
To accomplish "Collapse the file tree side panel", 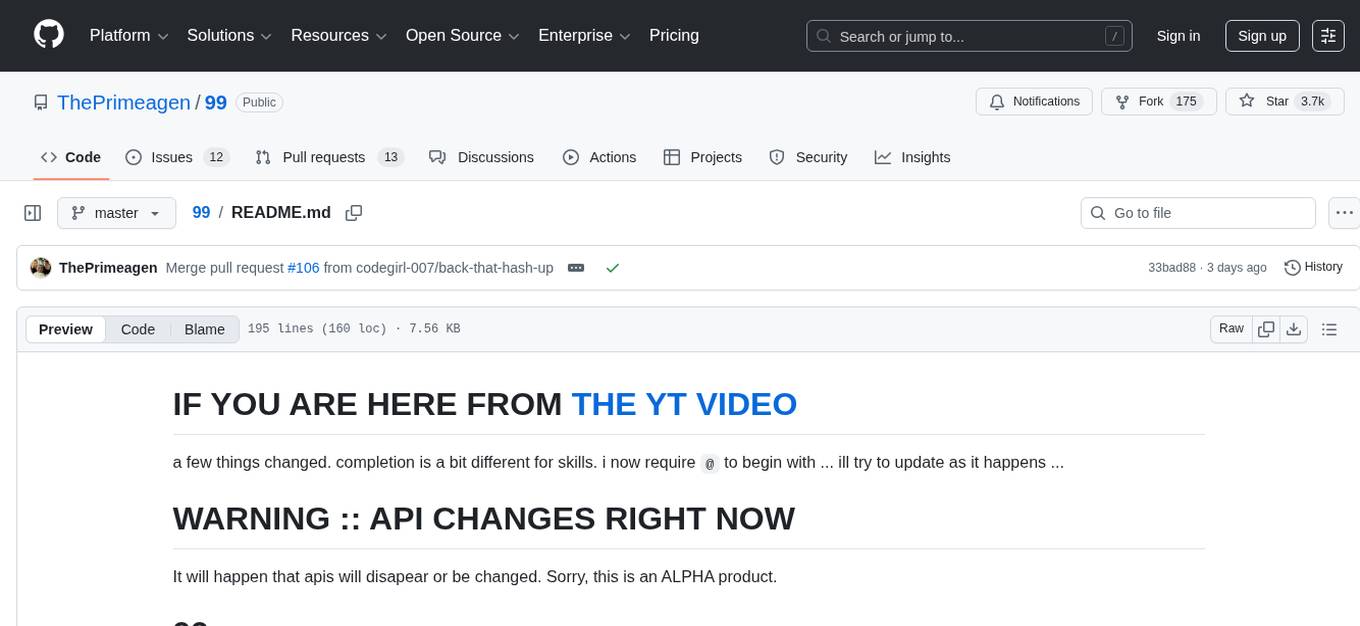I will [x=33, y=213].
